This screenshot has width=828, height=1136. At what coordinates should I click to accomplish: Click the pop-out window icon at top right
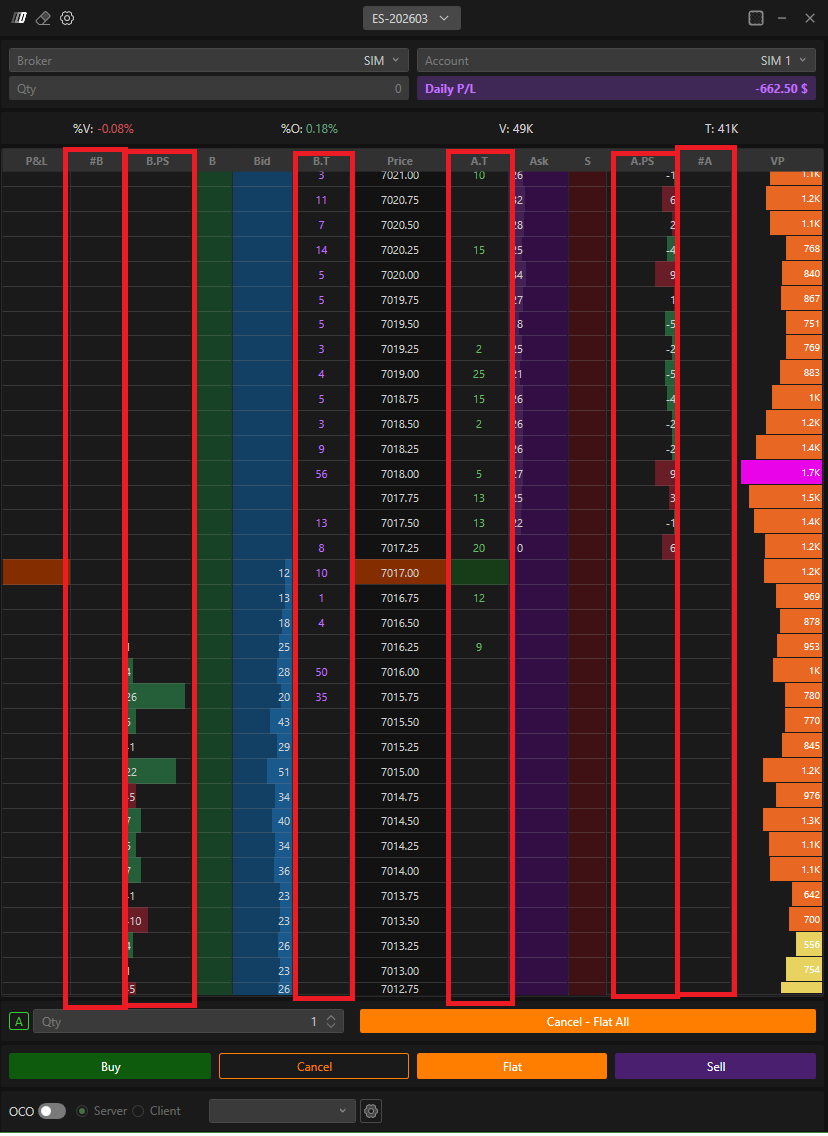pyautogui.click(x=756, y=18)
